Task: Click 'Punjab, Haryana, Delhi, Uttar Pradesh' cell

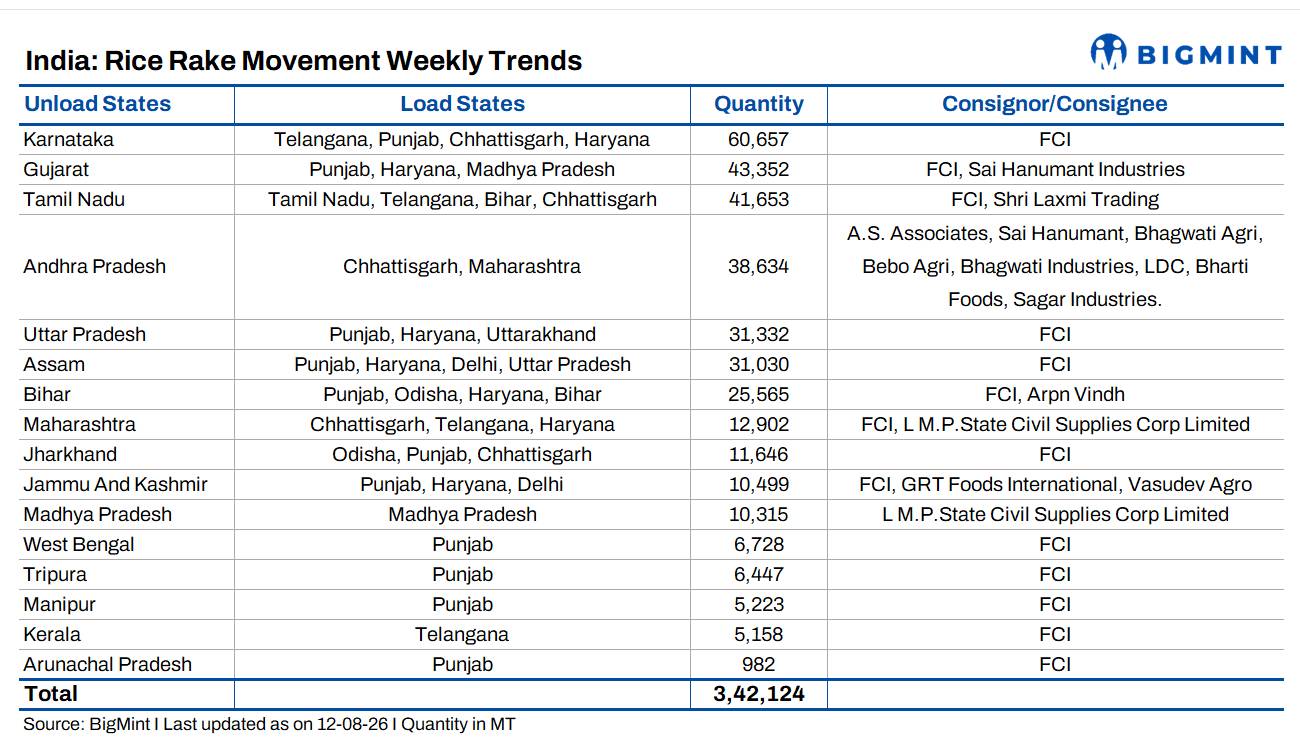Action: 462,364
